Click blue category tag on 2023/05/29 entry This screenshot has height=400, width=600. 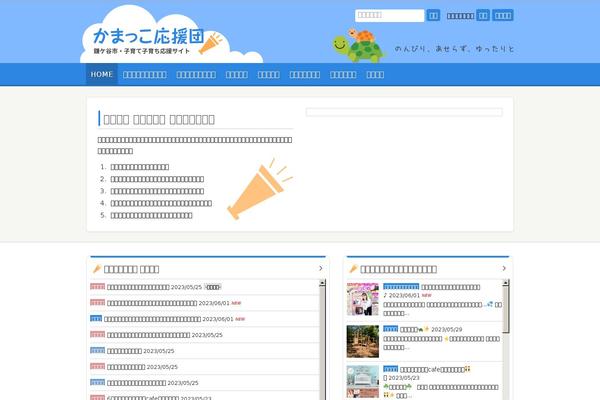pos(391,329)
